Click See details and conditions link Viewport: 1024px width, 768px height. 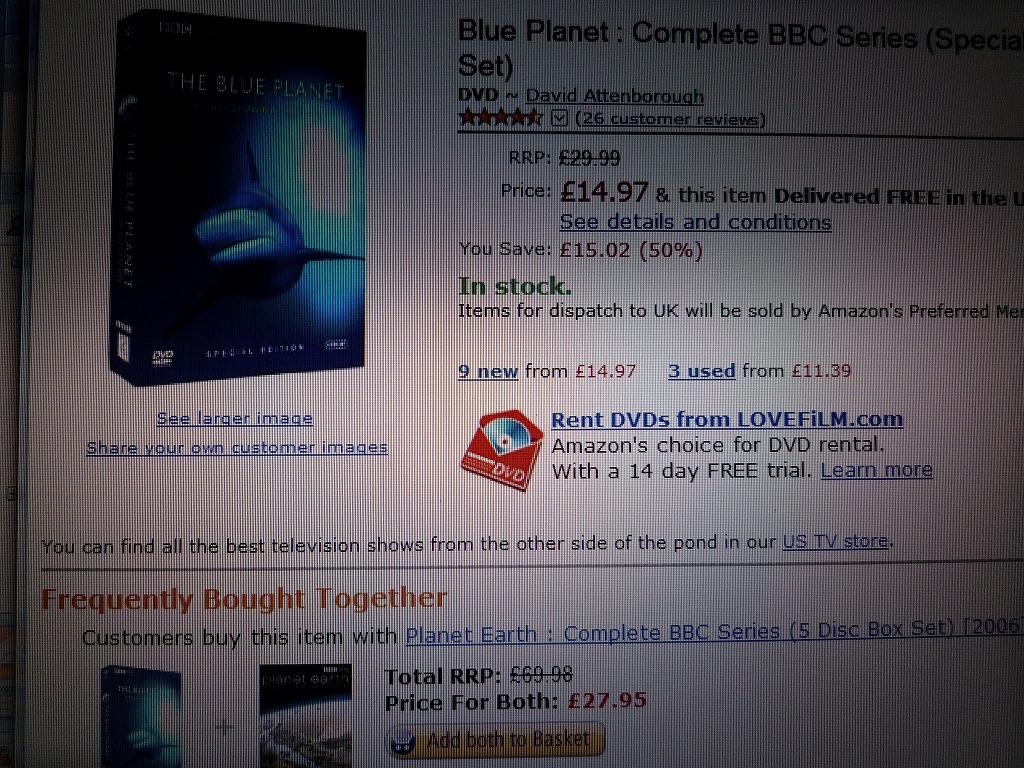click(696, 222)
